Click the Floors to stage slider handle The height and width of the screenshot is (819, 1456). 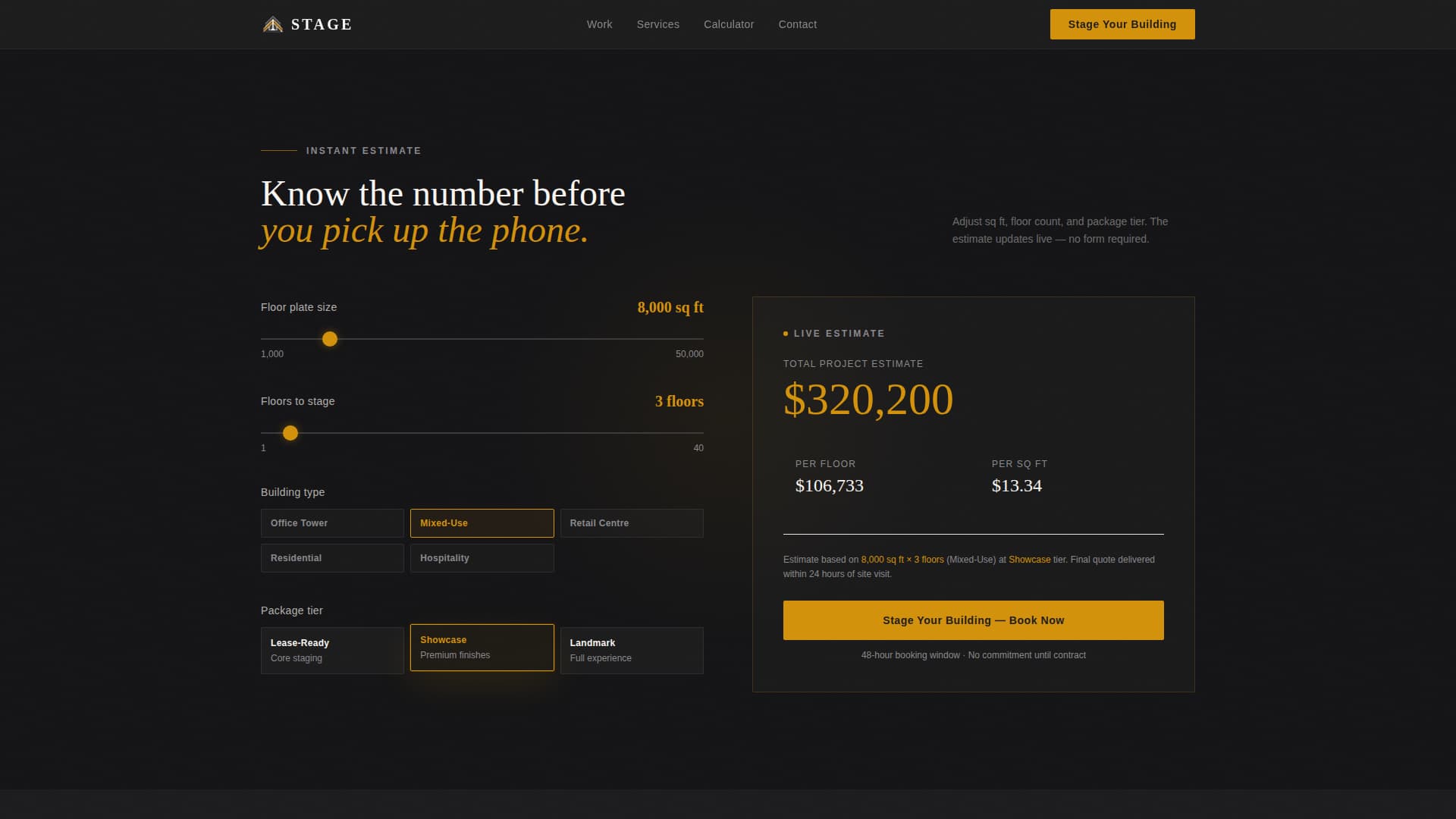click(290, 432)
